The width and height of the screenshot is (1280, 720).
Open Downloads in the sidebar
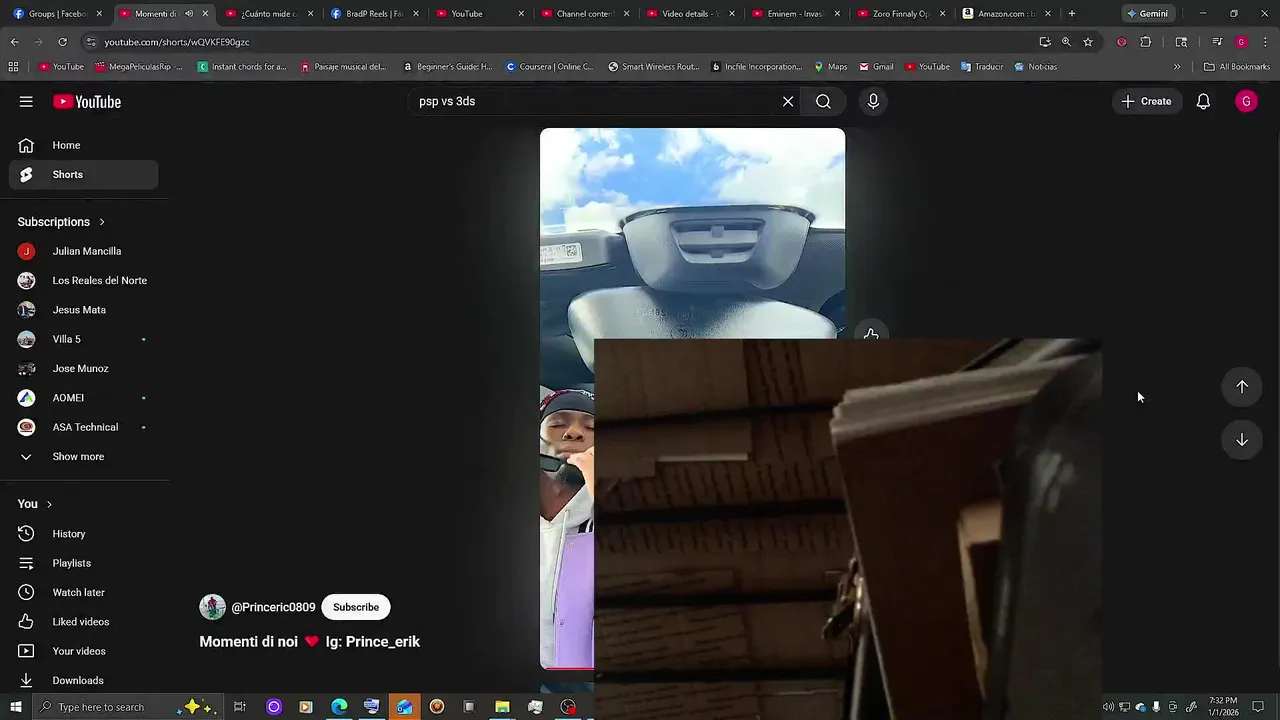click(84, 680)
